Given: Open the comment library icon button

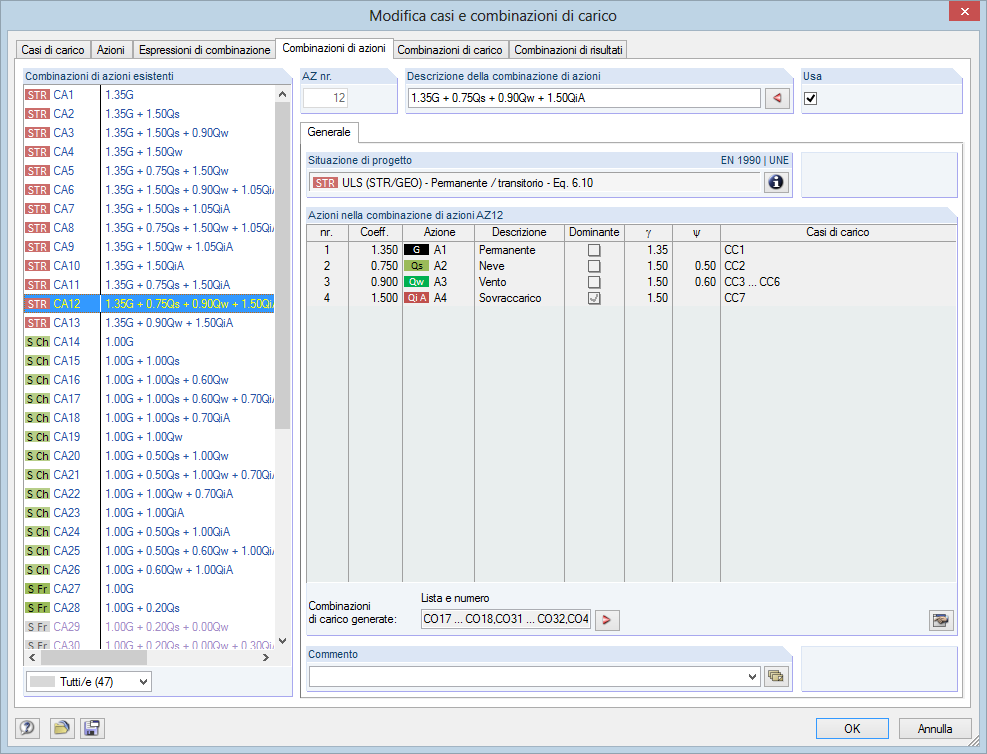Looking at the screenshot, I should (x=776, y=677).
